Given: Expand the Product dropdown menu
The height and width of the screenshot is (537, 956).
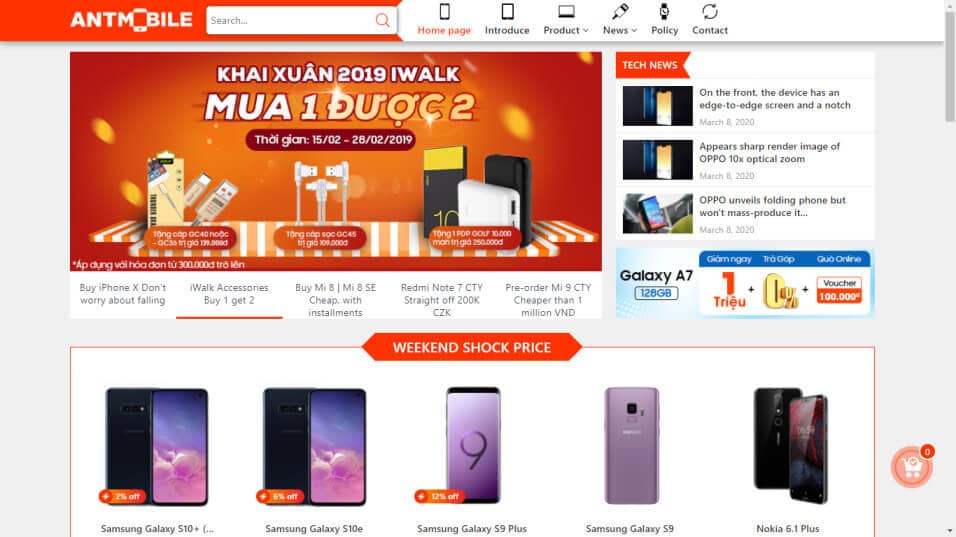Looking at the screenshot, I should 566,30.
